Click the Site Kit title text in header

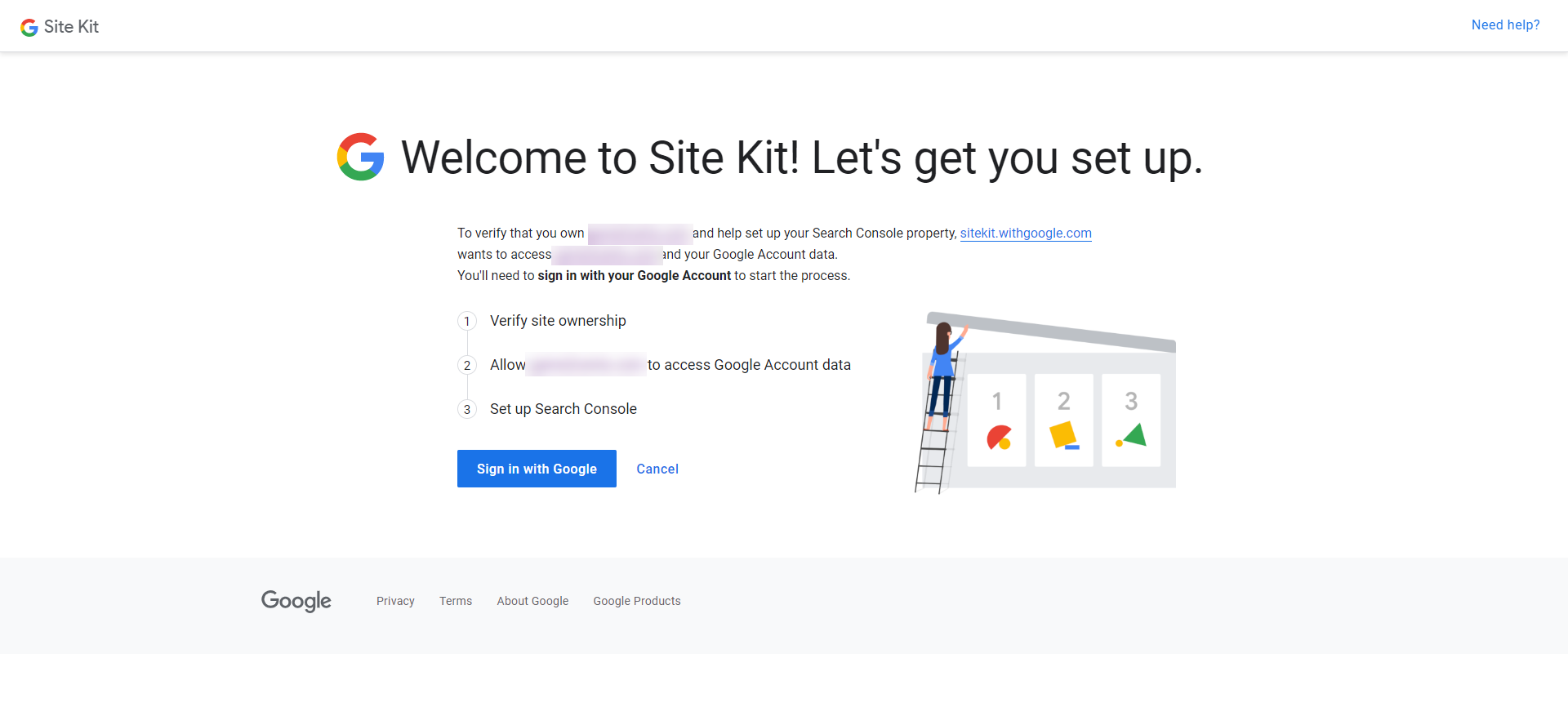pyautogui.click(x=71, y=27)
